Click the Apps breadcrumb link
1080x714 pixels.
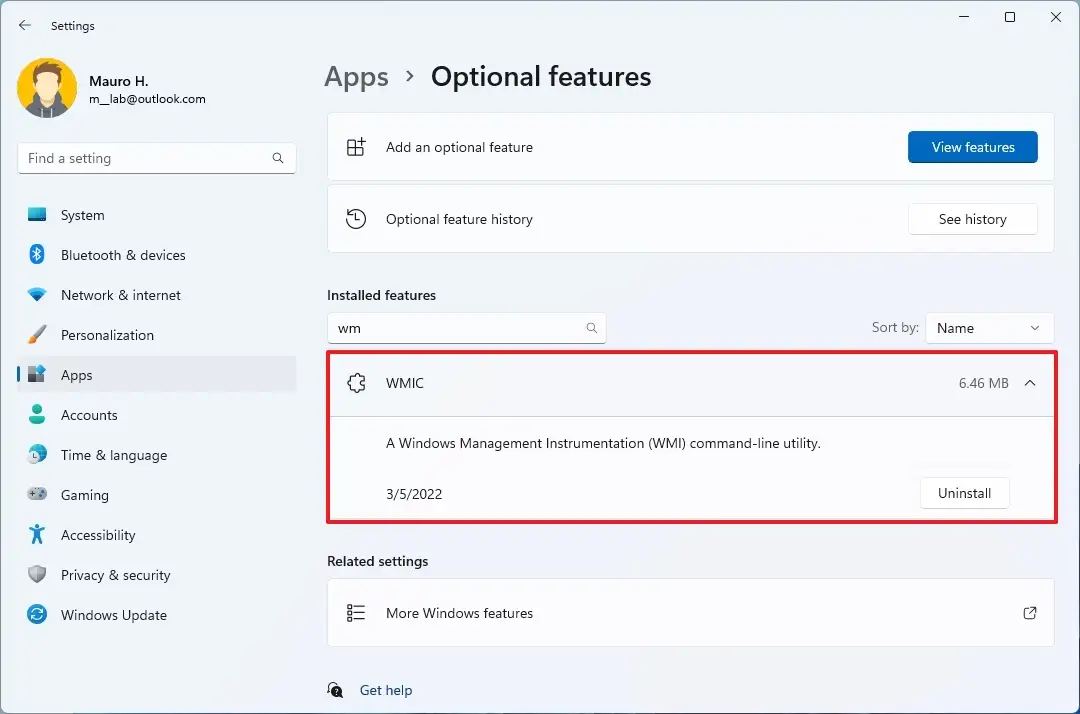(x=356, y=77)
